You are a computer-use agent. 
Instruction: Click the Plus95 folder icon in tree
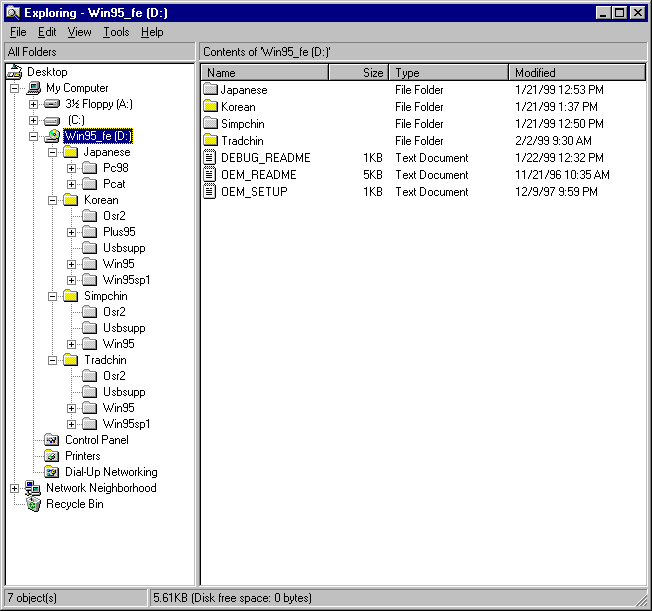coord(89,232)
